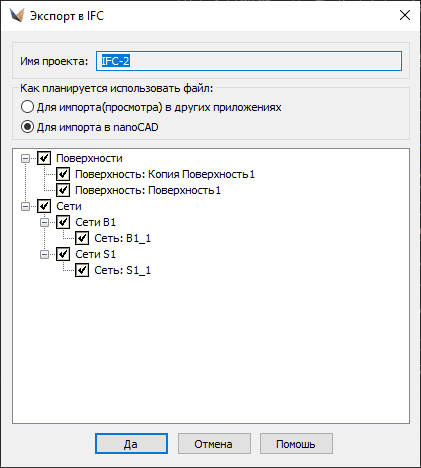The width and height of the screenshot is (421, 468).
Task: Toggle the Сети S1 checkbox
Action: pos(63,254)
